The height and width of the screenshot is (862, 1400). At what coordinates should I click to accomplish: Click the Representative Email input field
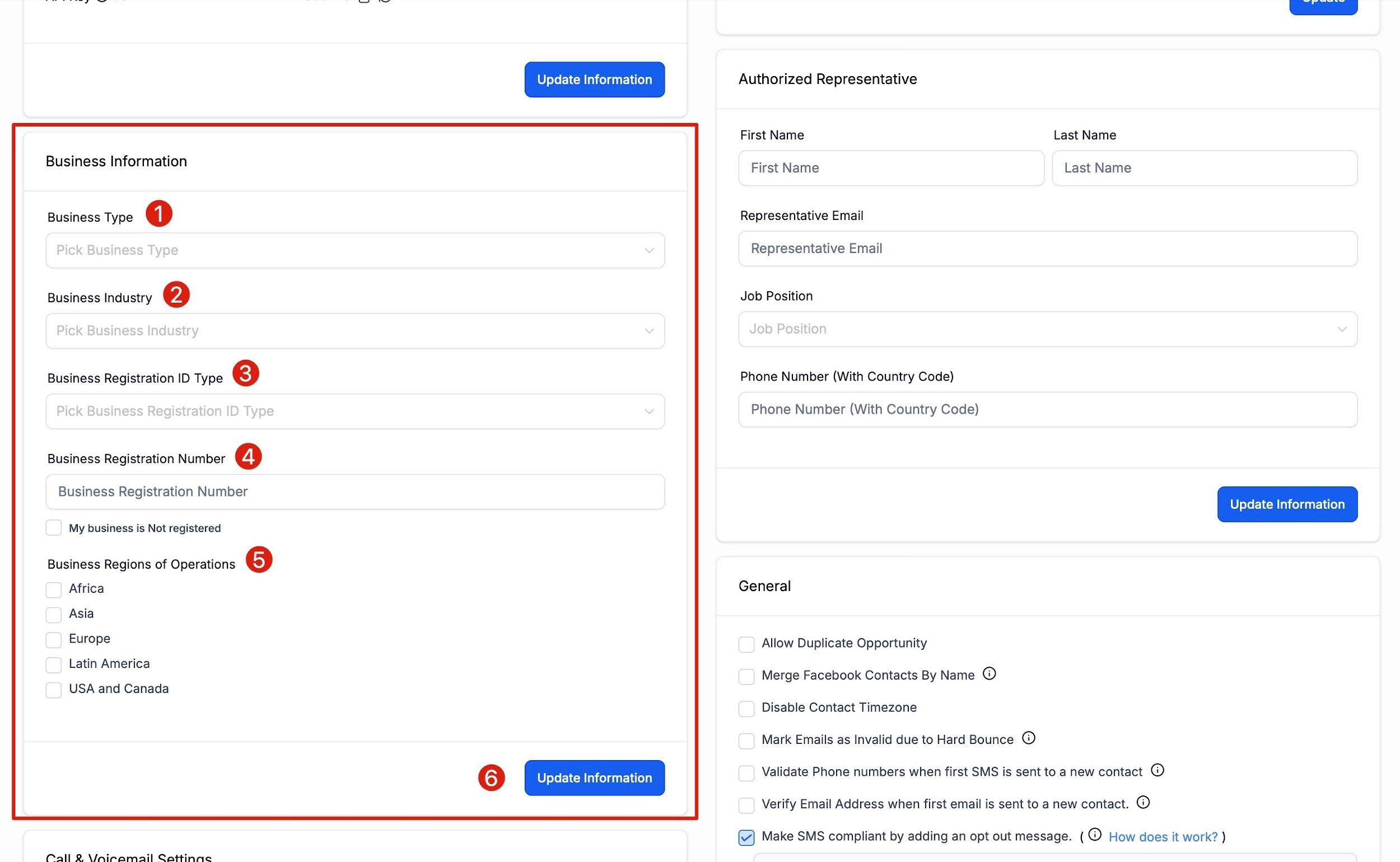click(1048, 249)
